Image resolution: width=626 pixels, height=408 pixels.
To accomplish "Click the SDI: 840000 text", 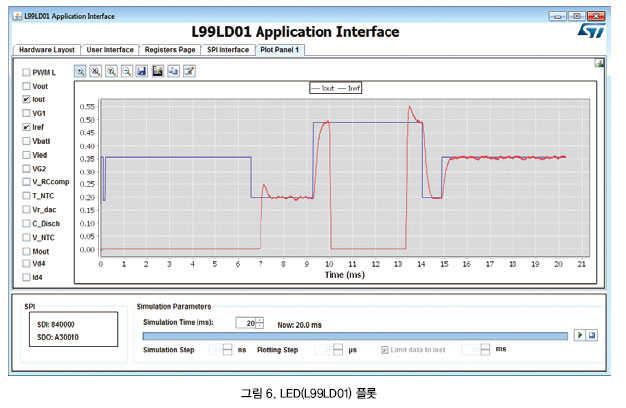I will pyautogui.click(x=55, y=325).
